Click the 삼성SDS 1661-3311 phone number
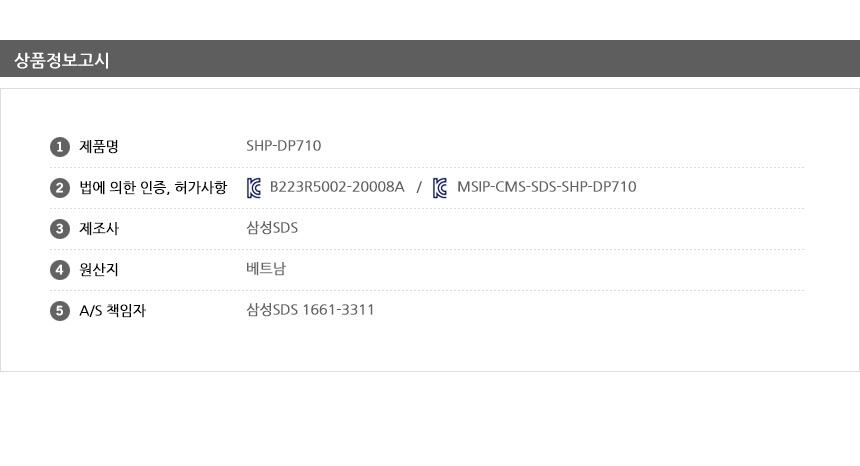Image resolution: width=860 pixels, height=466 pixels. click(310, 311)
